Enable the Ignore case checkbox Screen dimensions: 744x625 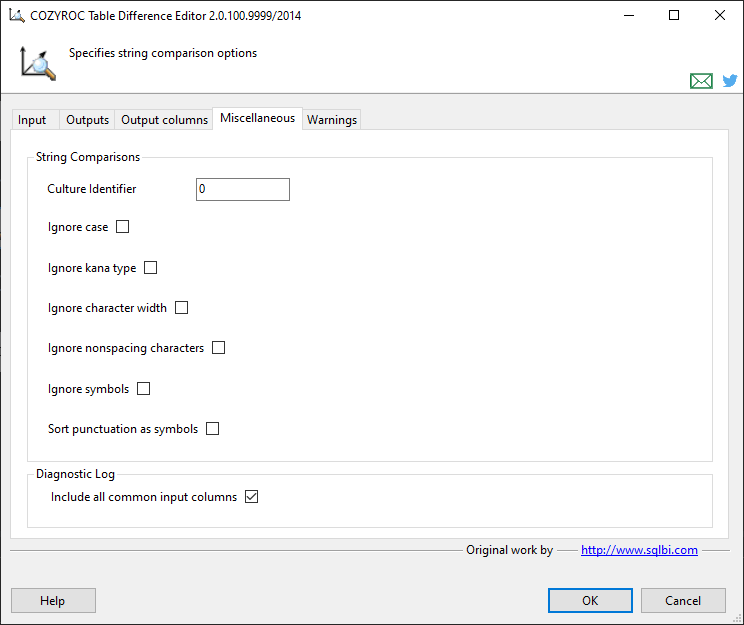point(122,227)
